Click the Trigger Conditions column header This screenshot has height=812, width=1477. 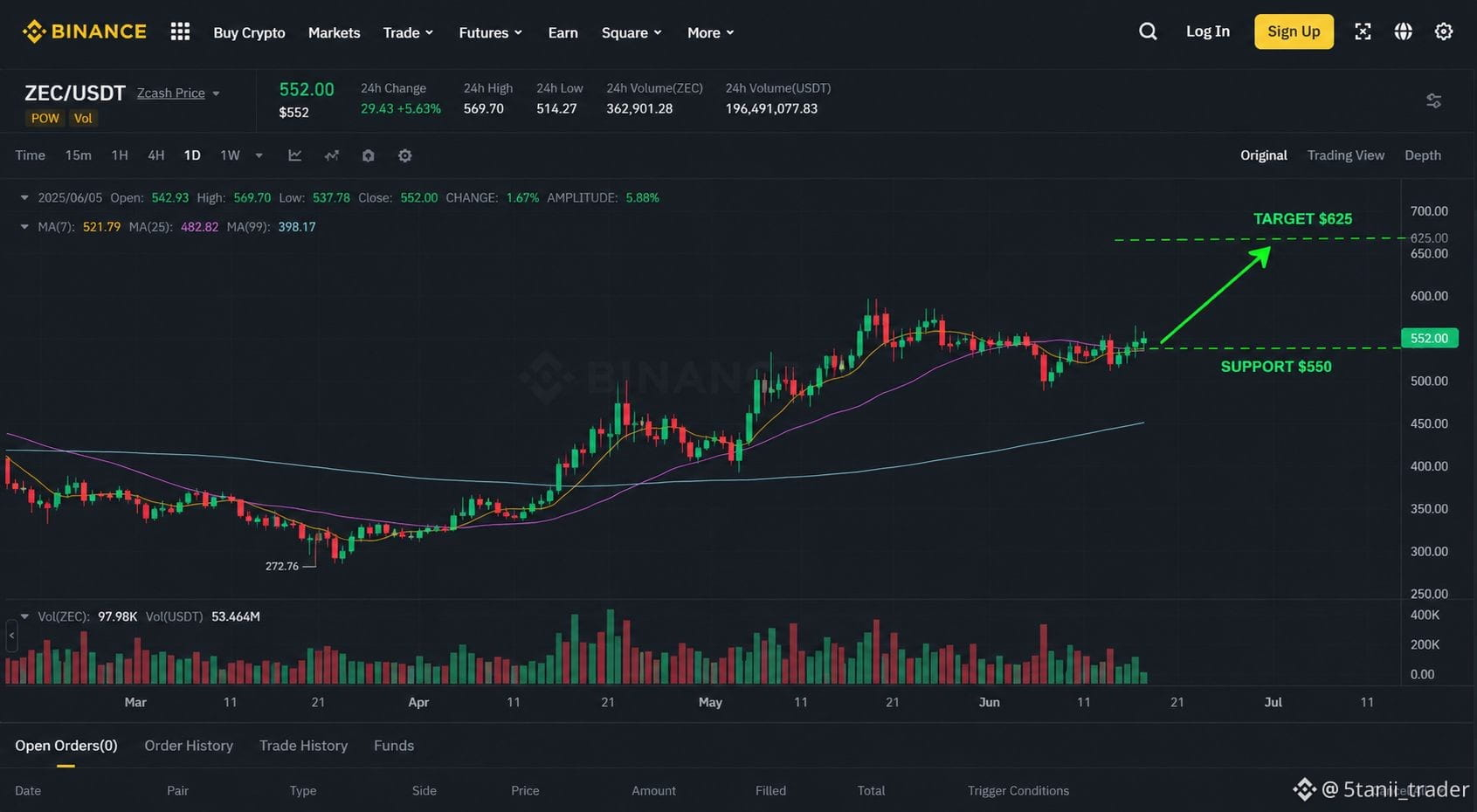[1018, 791]
